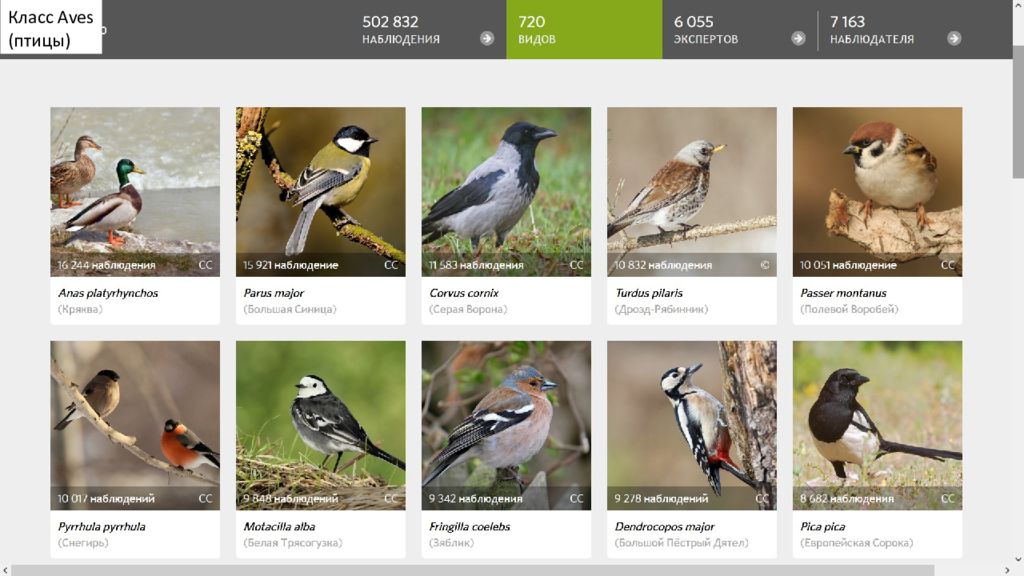
Task: Click the scroll down arrow at bottom right
Action: pos(1018,560)
